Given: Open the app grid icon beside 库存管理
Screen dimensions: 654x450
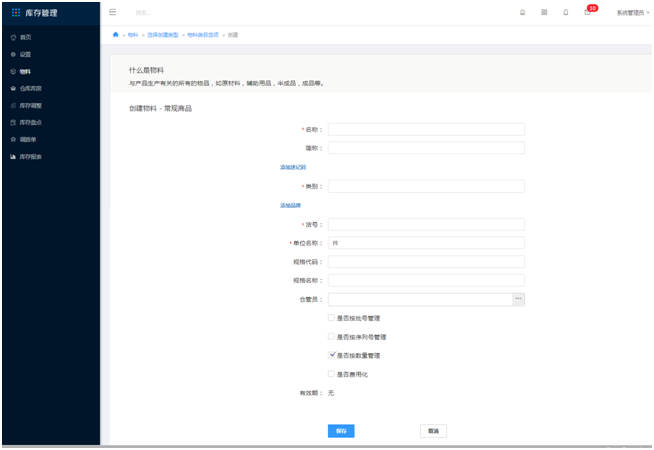Looking at the screenshot, I should click(16, 13).
